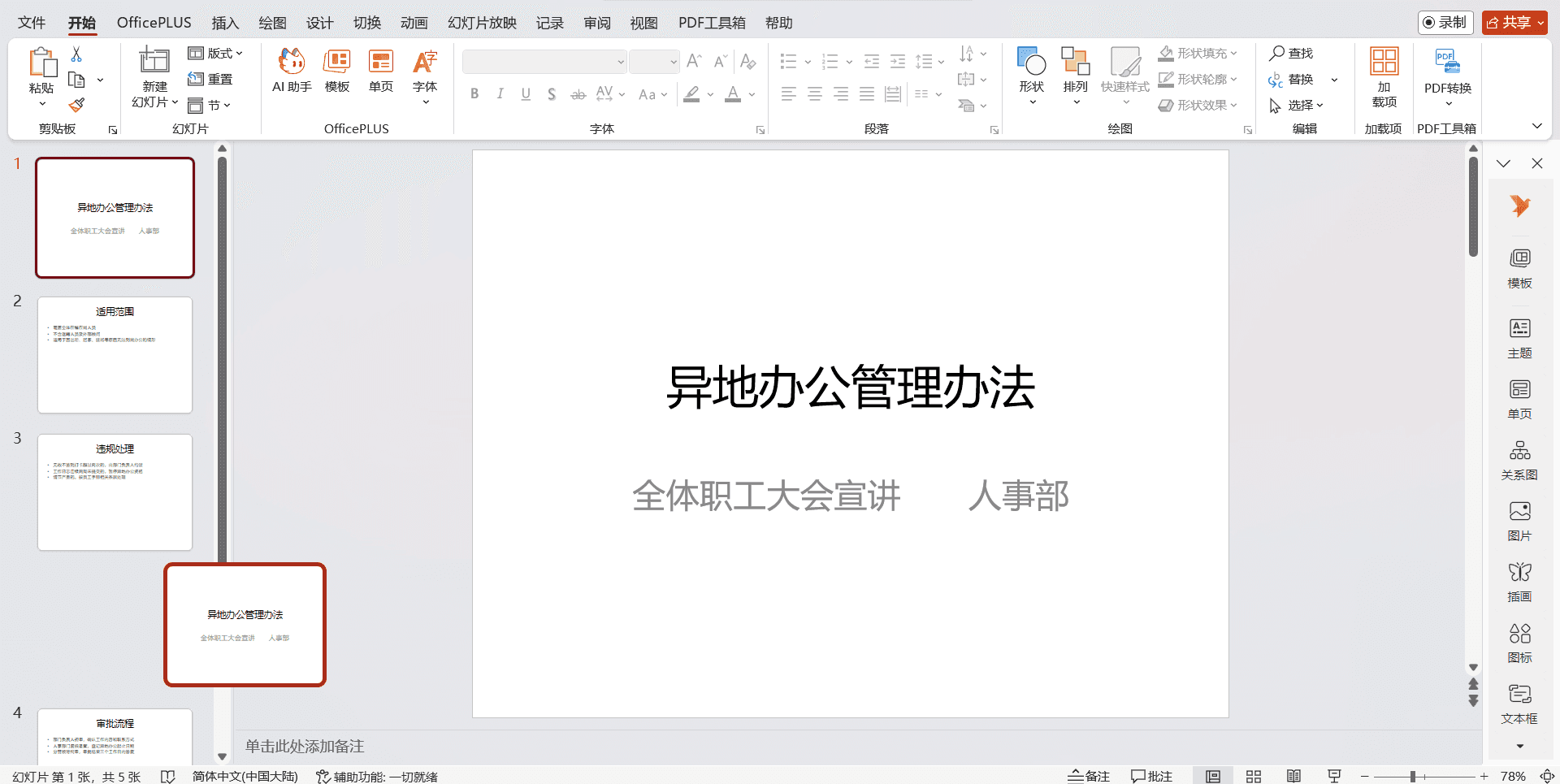Switch to the 动画 tab
The image size is (1560, 784).
click(414, 23)
